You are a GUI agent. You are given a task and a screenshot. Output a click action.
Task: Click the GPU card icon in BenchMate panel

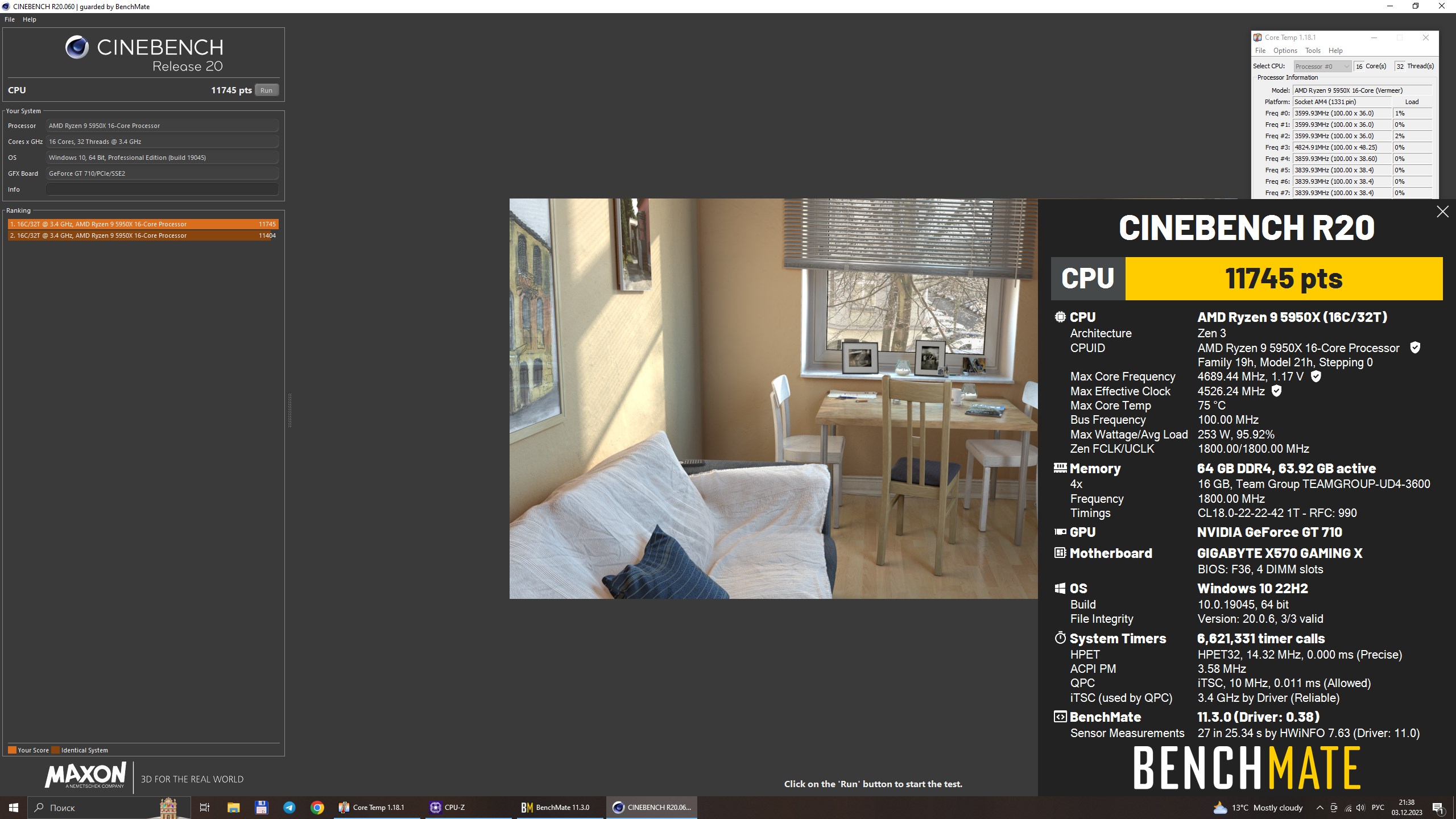[x=1060, y=532]
